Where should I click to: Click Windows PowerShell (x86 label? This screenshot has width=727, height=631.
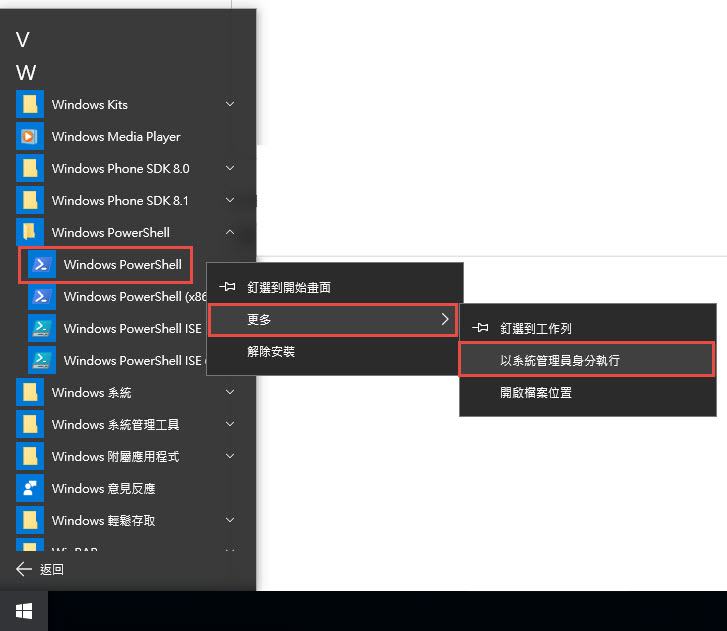(135, 297)
